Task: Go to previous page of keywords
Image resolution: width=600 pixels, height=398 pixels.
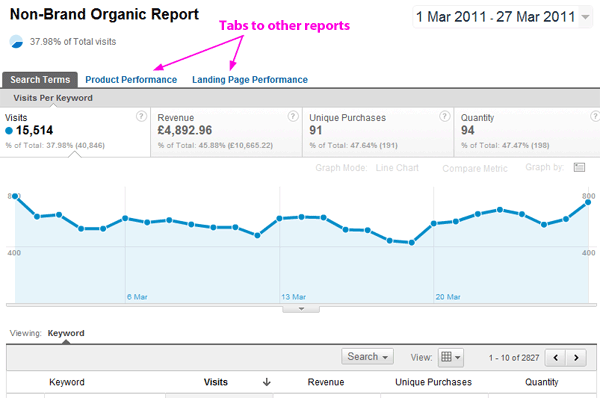Action: click(x=556, y=358)
